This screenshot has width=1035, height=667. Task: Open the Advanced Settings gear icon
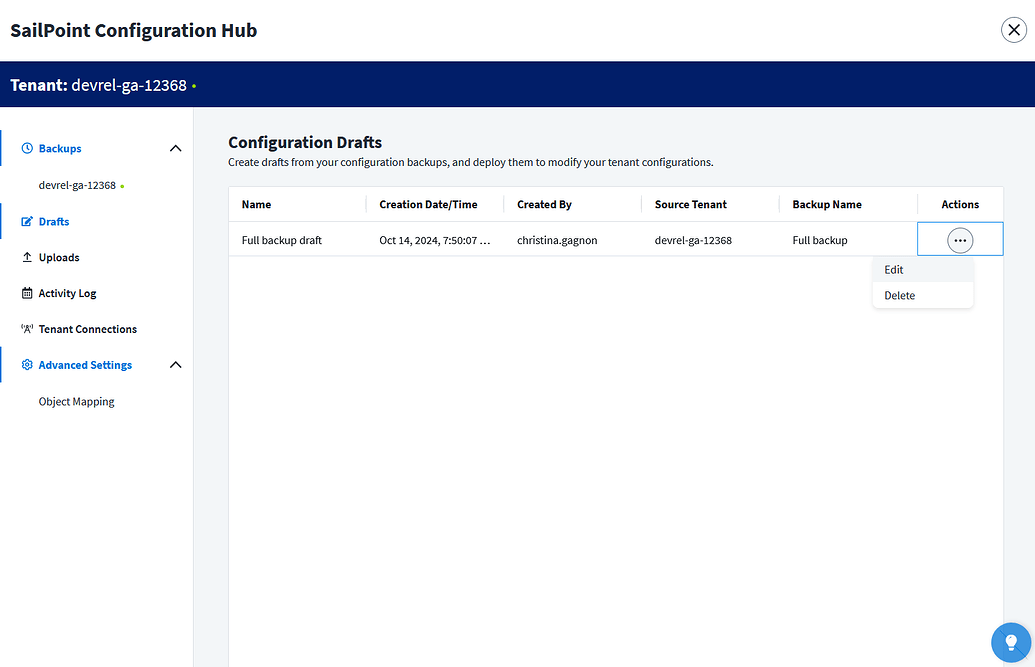click(x=26, y=364)
